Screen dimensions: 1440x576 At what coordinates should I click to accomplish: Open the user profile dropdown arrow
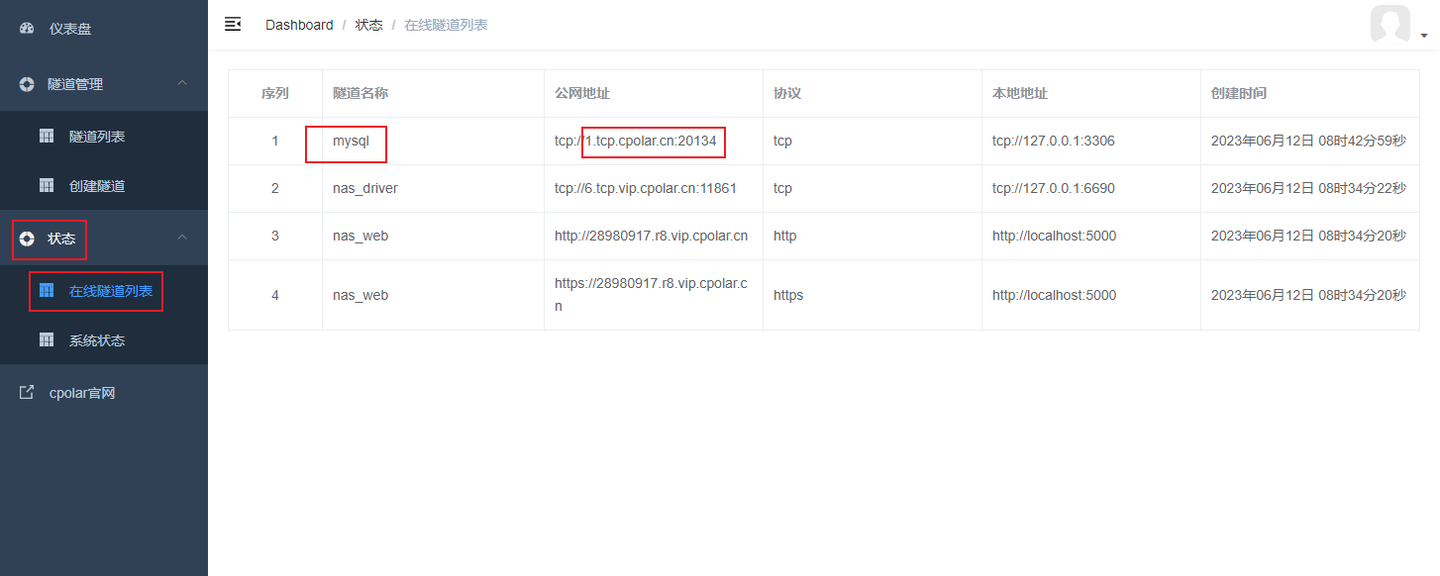point(1424,33)
